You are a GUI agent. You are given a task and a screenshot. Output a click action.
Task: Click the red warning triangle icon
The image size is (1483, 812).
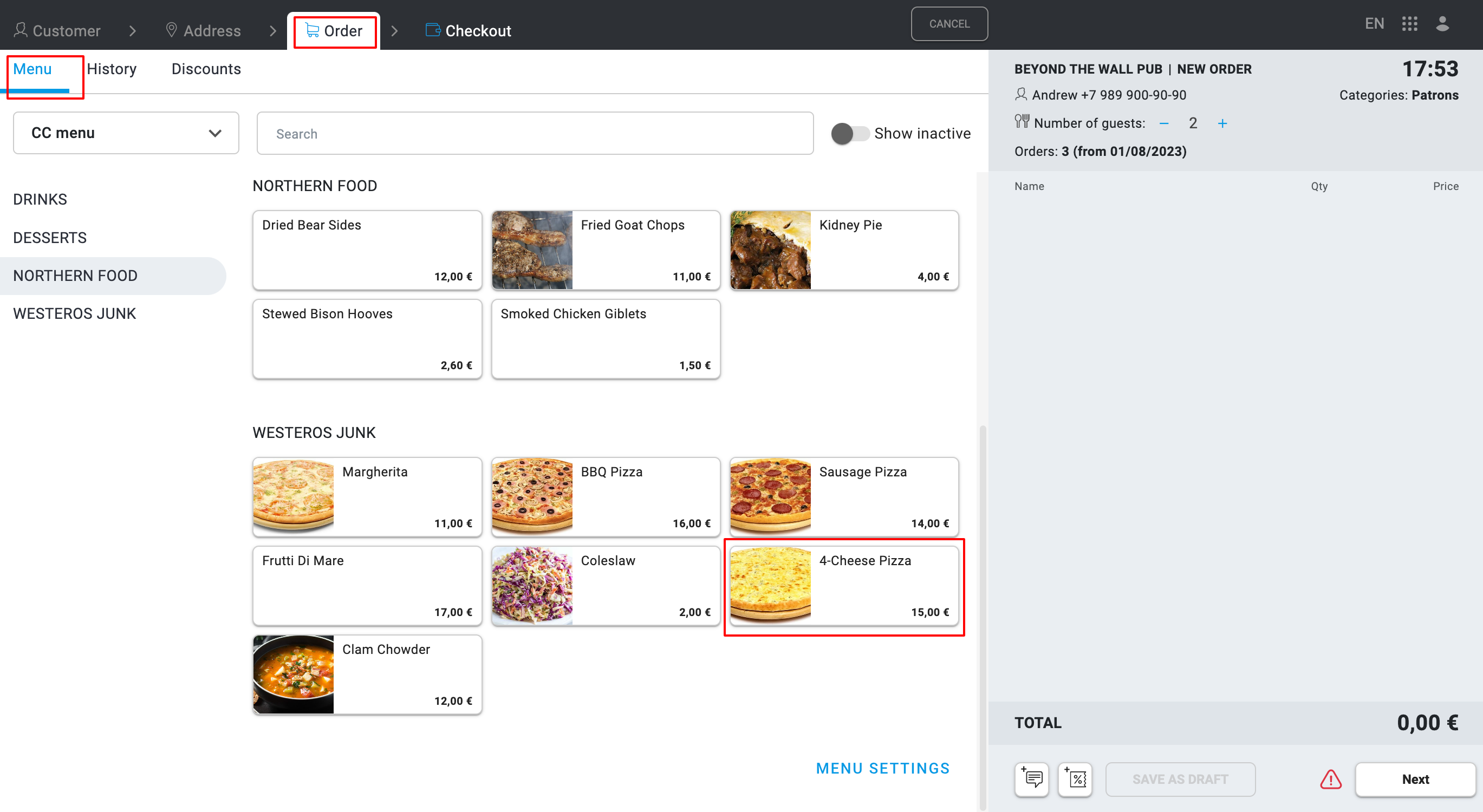1330,779
